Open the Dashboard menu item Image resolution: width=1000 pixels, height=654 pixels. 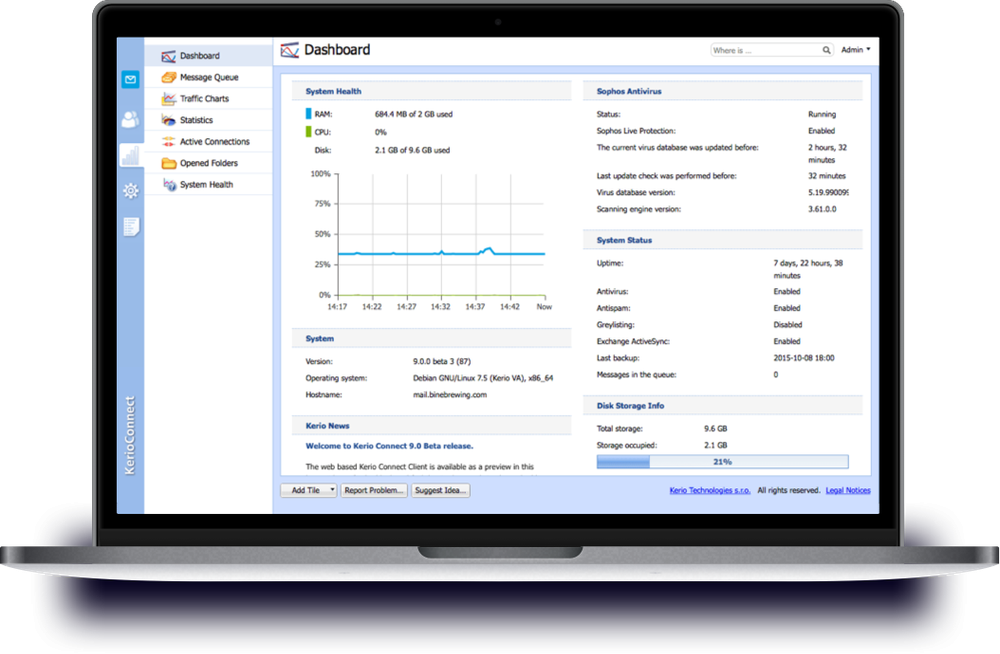click(x=209, y=56)
